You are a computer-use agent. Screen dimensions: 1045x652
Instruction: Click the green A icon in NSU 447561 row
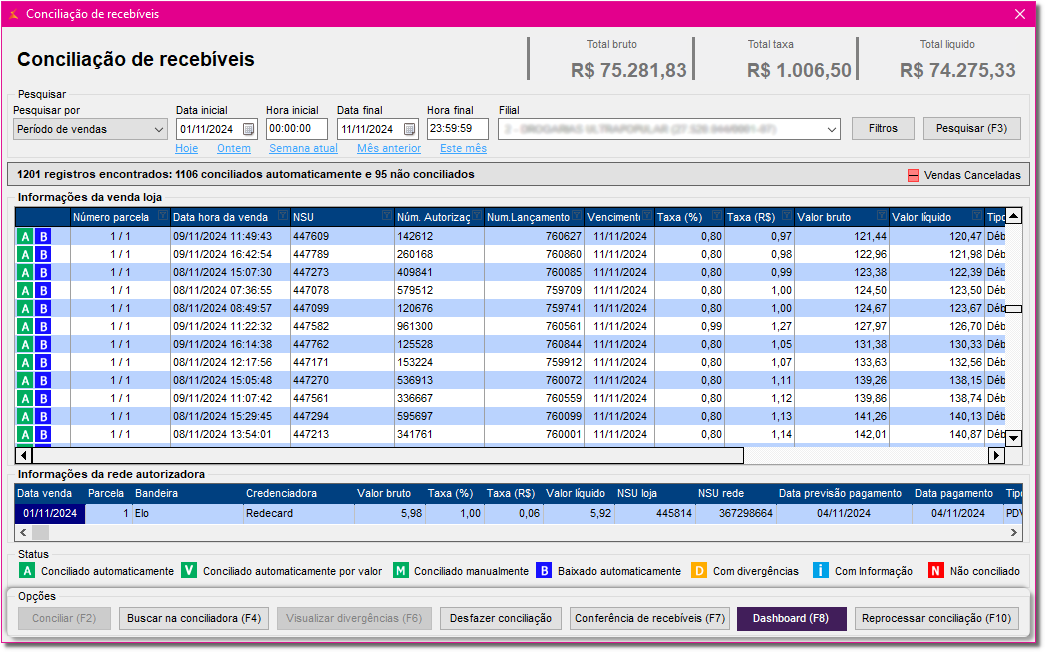25,399
